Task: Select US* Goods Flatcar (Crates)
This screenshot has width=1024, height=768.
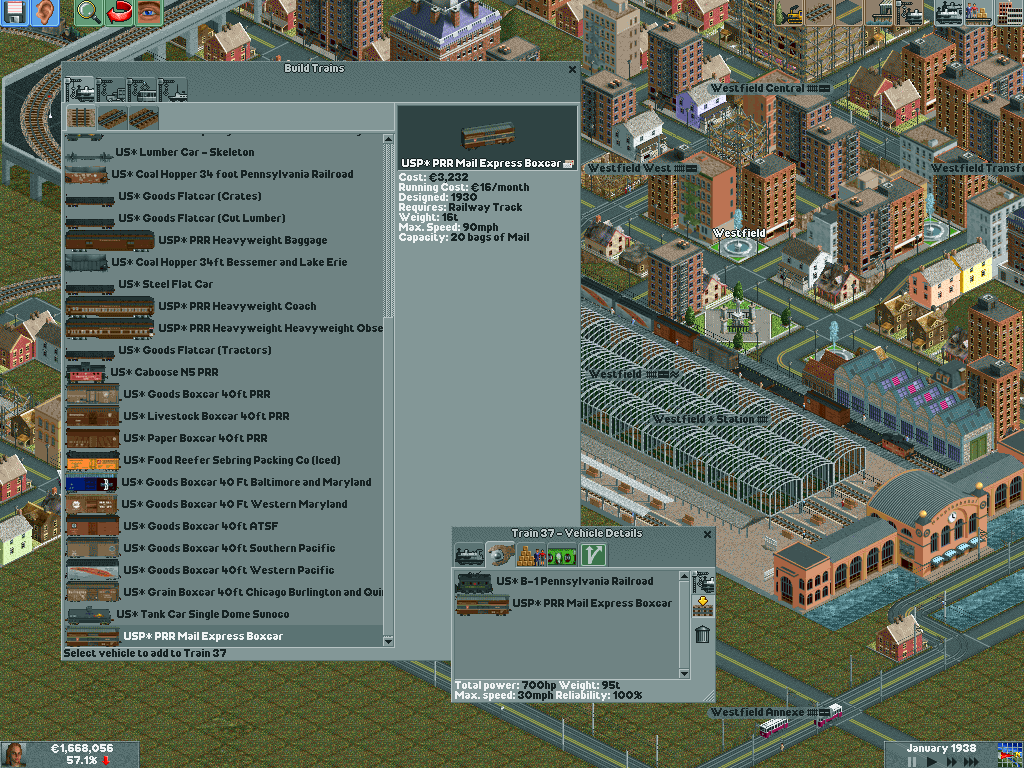Action: click(x=223, y=196)
